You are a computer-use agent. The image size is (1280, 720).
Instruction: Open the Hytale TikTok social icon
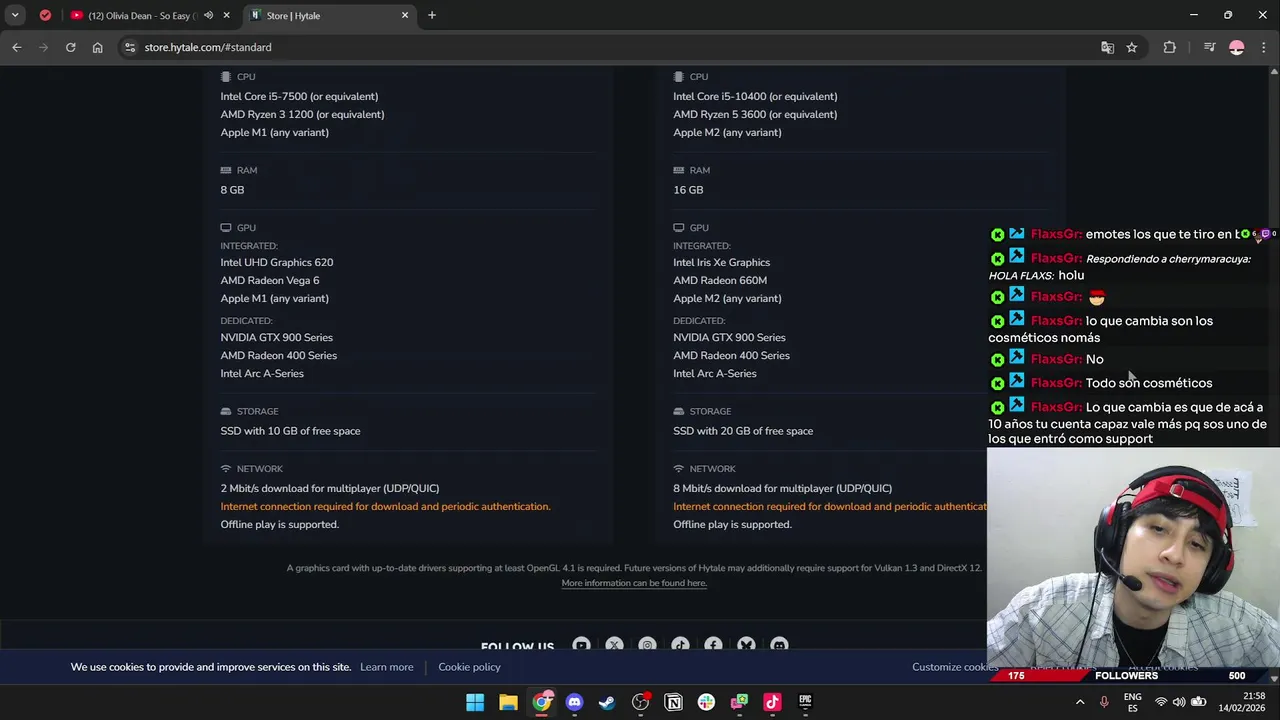pos(680,645)
